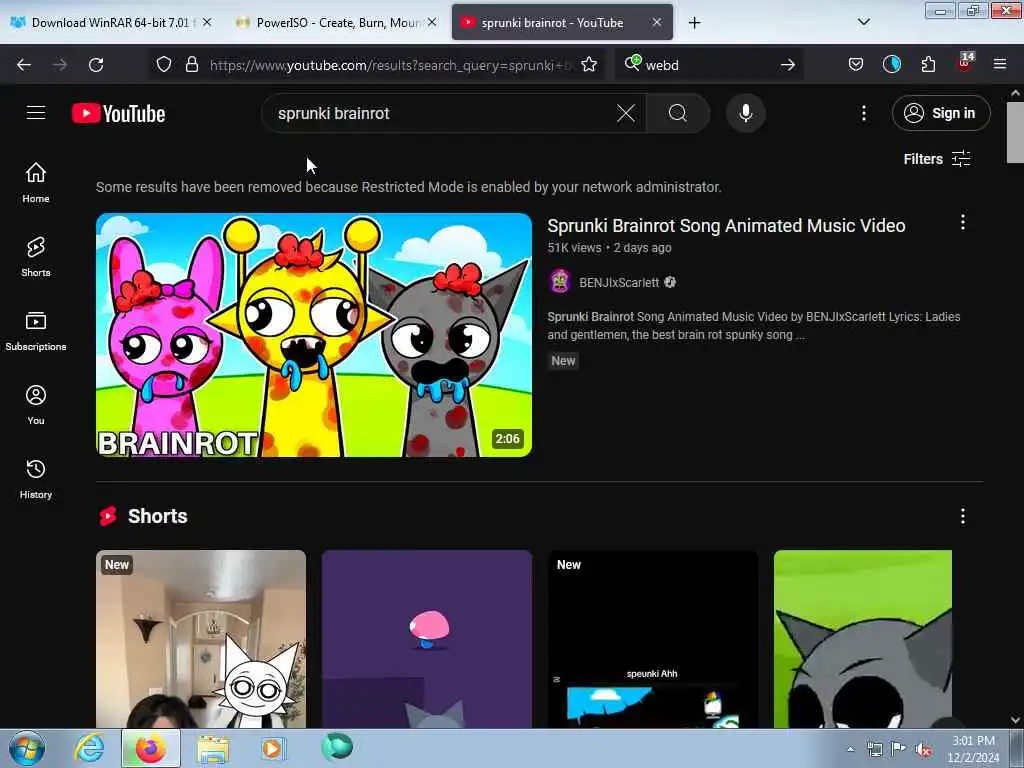
Task: Open Sprunki Brainrot Song video thumbnail
Action: [313, 335]
